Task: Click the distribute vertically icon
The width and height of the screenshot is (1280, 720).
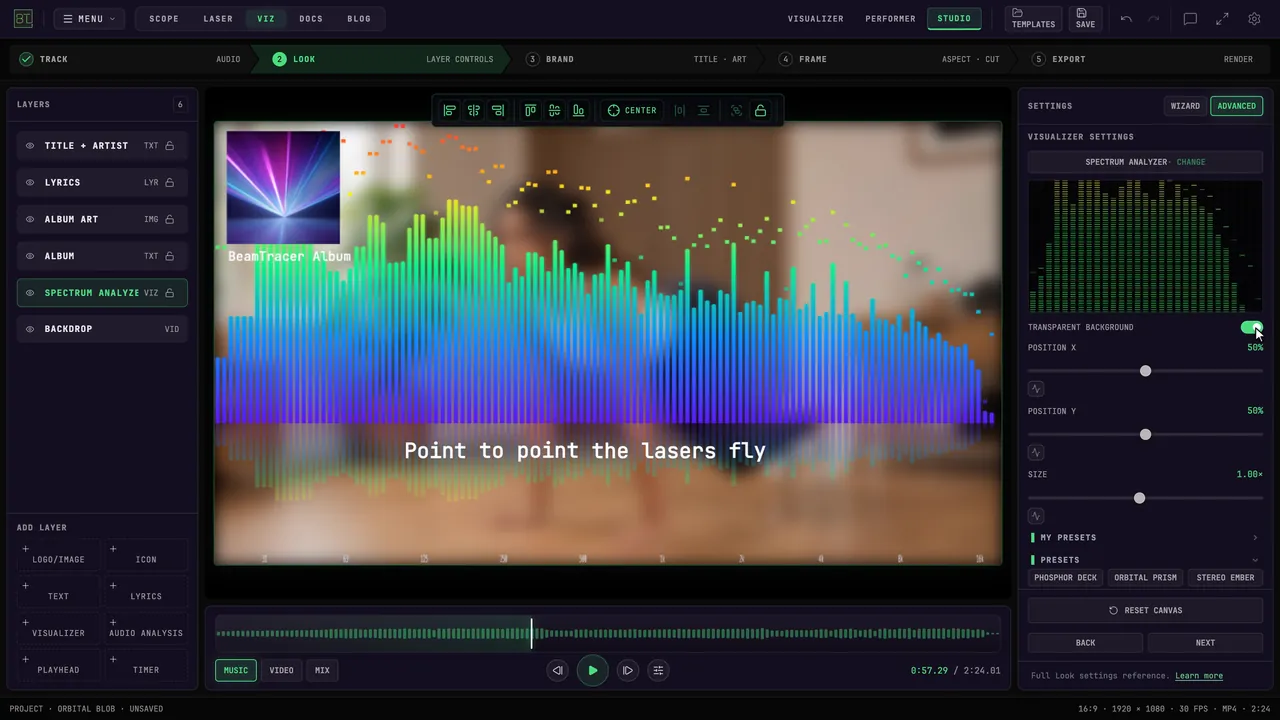Action: [704, 110]
